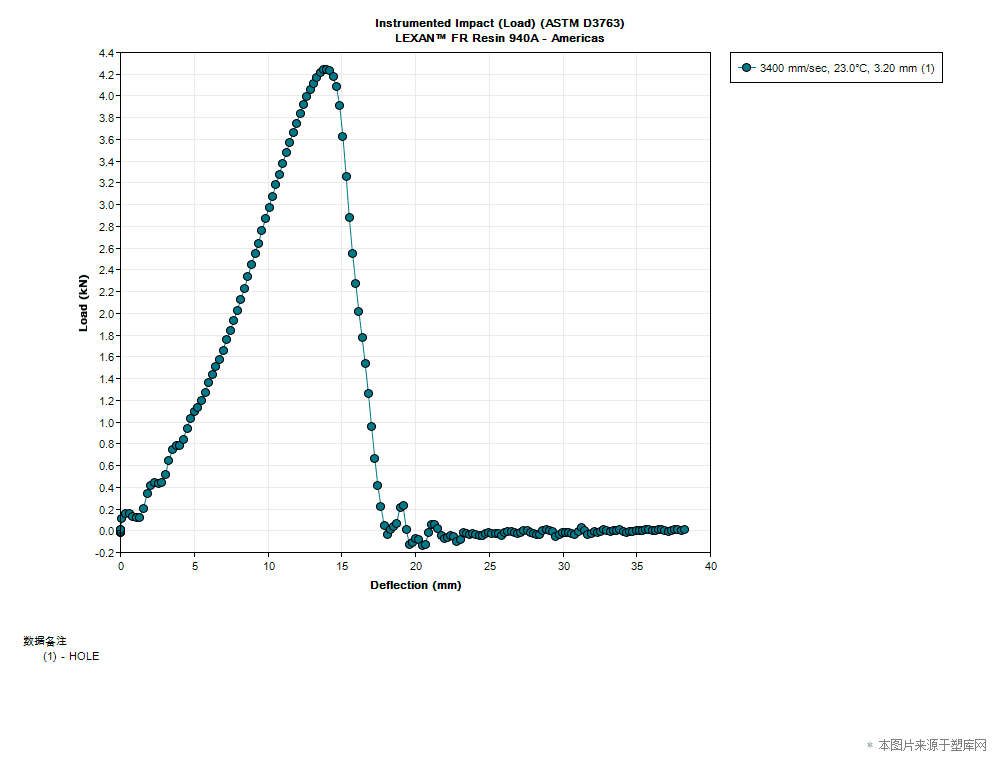Viewport: 1000px width, 764px height.
Task: Click the "1.6" load axis tick label
Action: (x=107, y=357)
